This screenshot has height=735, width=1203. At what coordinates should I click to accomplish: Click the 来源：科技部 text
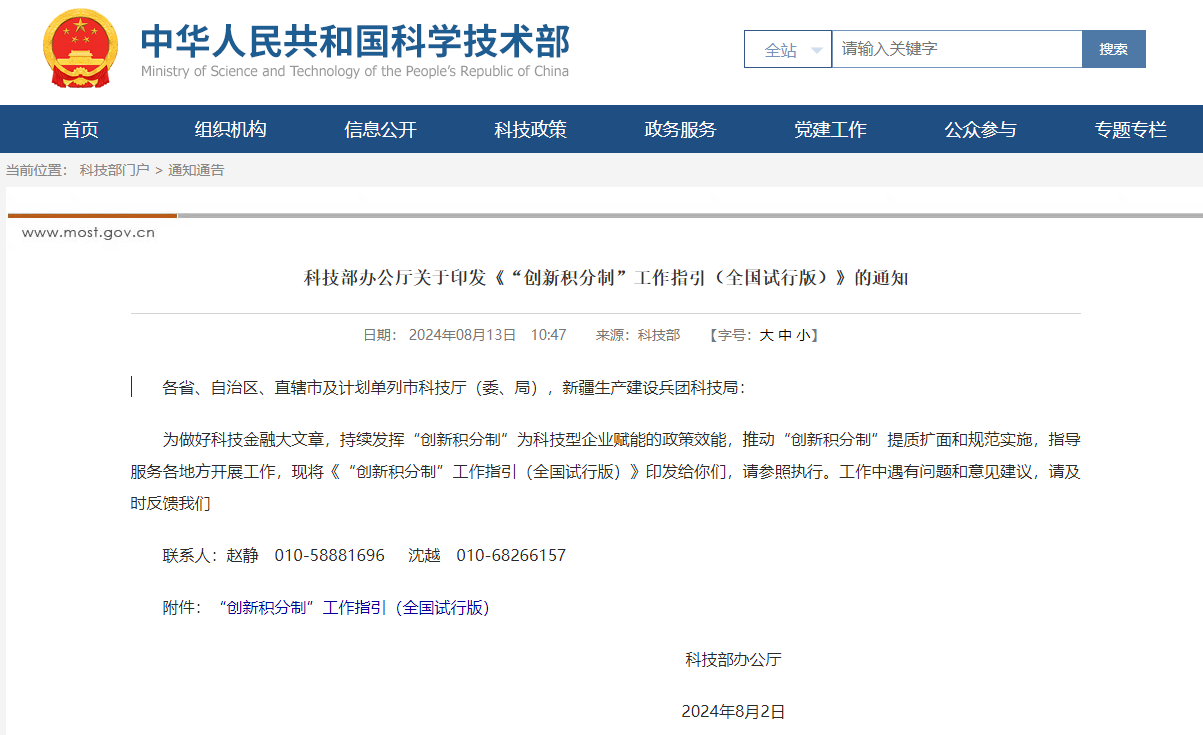(x=638, y=335)
